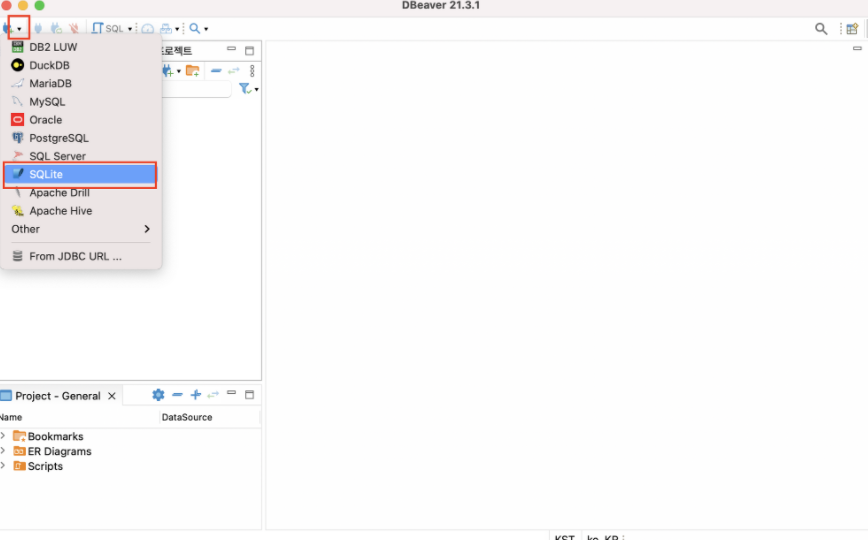
Task: Open dropdown arrow beside the blue Search icon
Action: pyautogui.click(x=206, y=29)
